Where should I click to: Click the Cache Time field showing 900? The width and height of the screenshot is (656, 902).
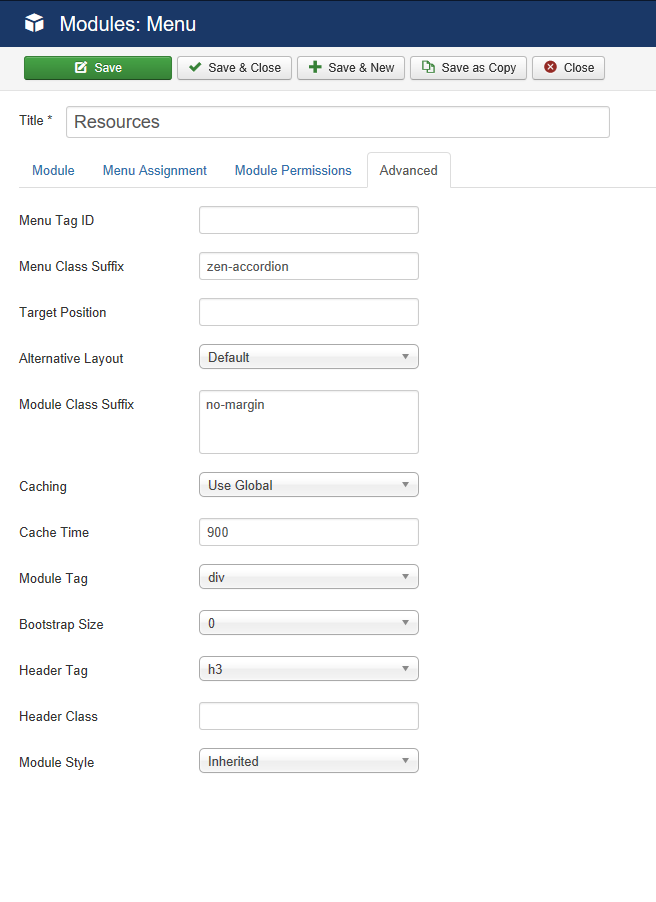coord(309,532)
